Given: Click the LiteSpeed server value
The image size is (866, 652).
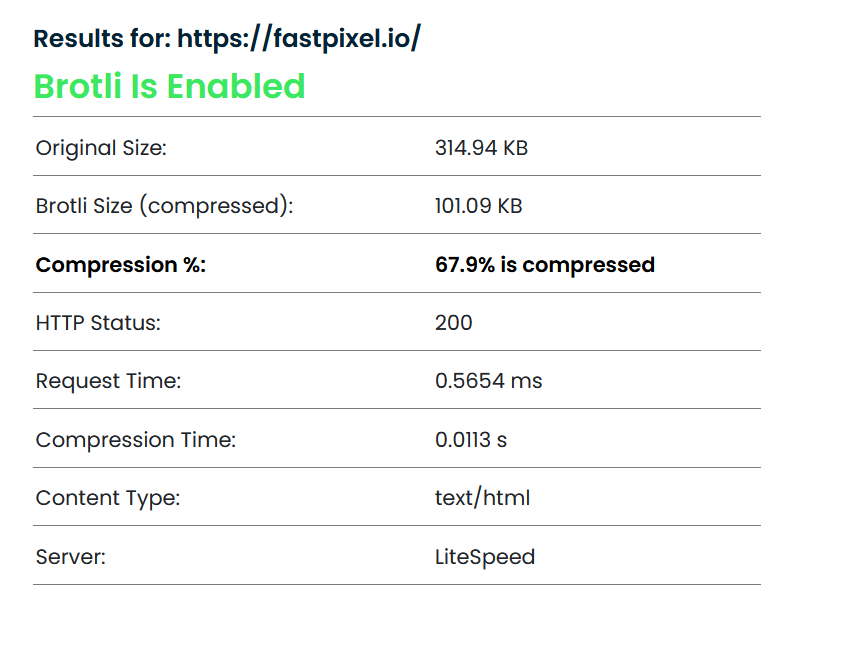Looking at the screenshot, I should [x=484, y=557].
